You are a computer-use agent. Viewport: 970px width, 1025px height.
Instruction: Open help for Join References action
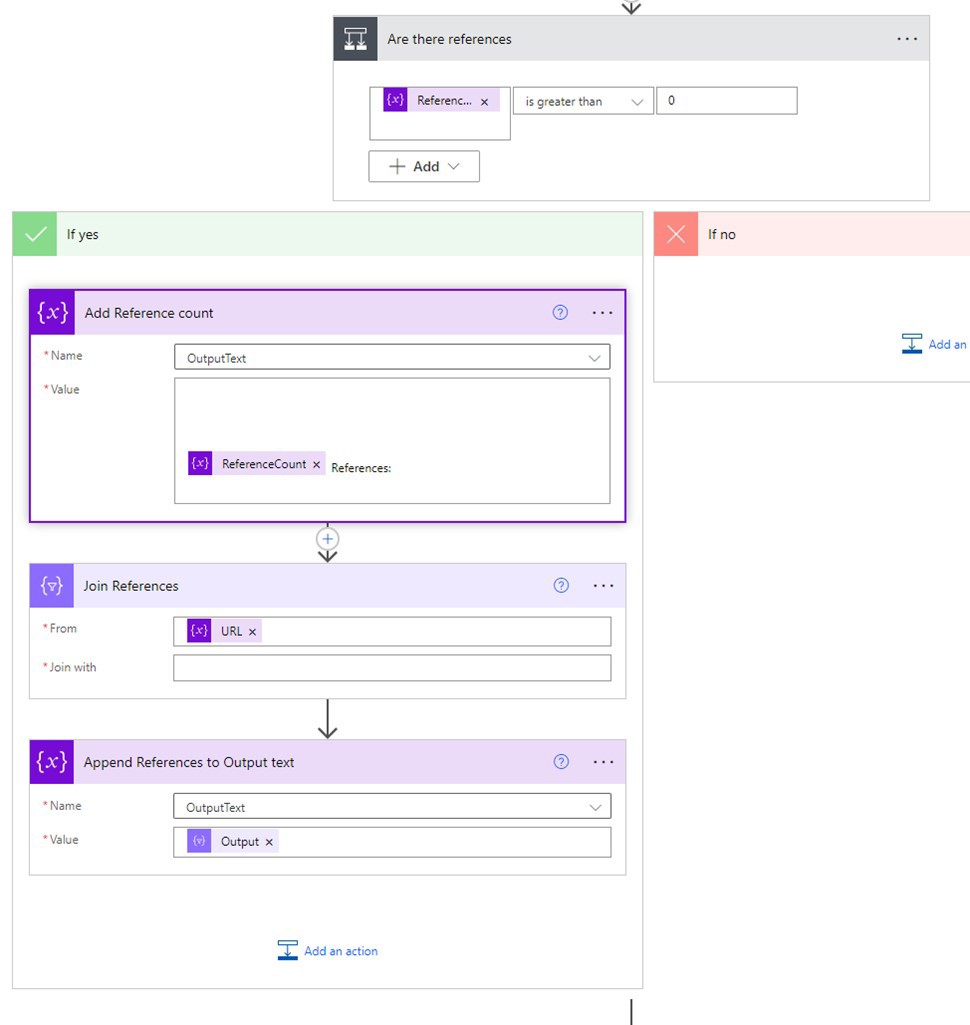(x=561, y=586)
